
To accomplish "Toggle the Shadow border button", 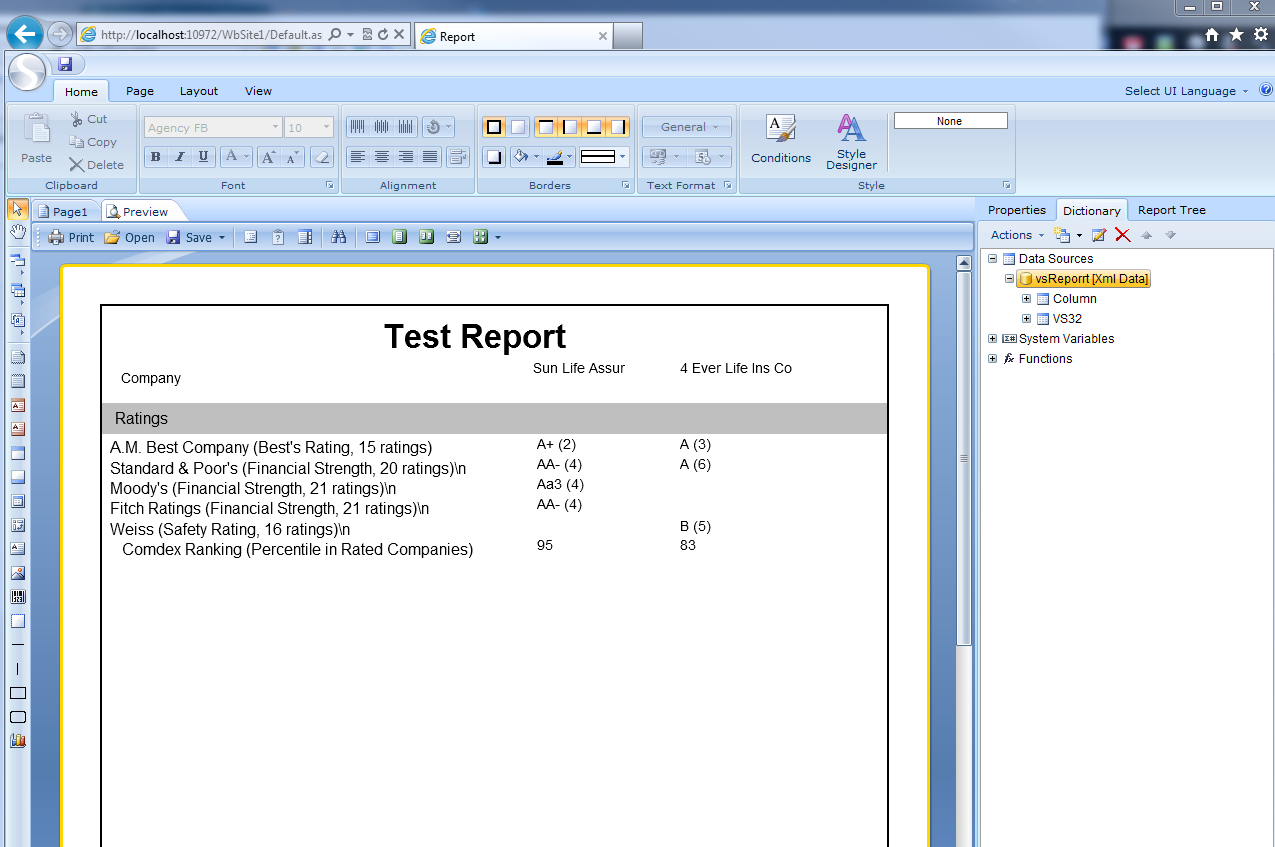I will pos(494,156).
